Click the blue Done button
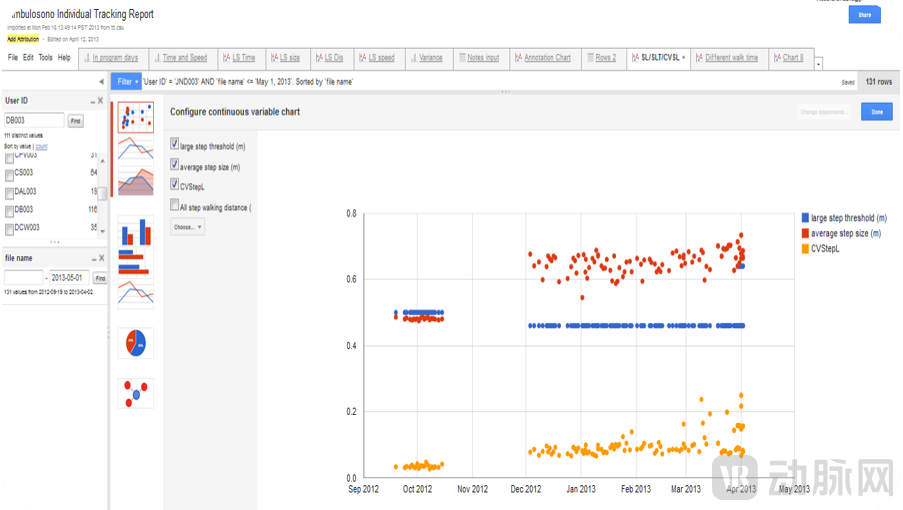 tap(877, 112)
